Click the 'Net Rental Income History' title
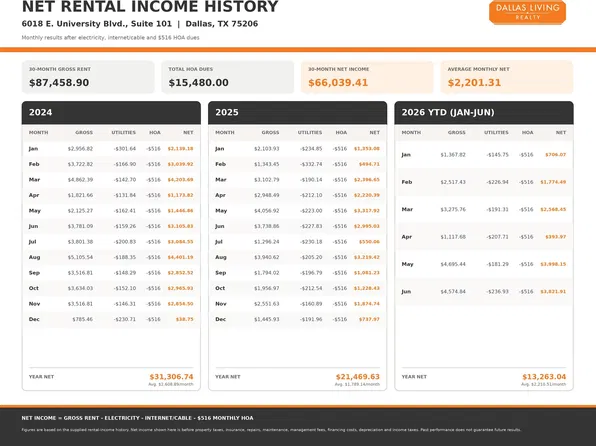 [x=150, y=7]
